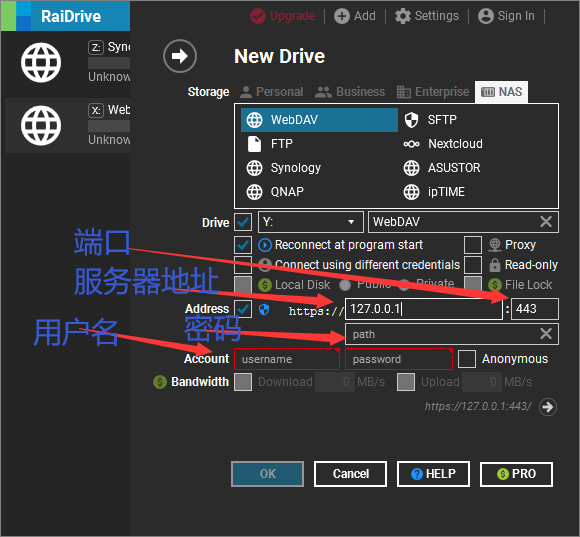Viewport: 580px width, 537px height.
Task: Click the Bandwidth dollar PRO icon
Action: (160, 382)
